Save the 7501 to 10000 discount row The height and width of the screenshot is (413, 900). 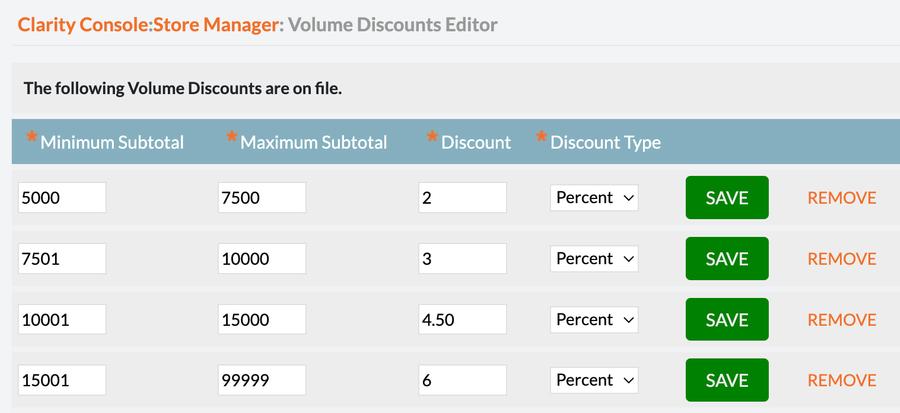(727, 259)
